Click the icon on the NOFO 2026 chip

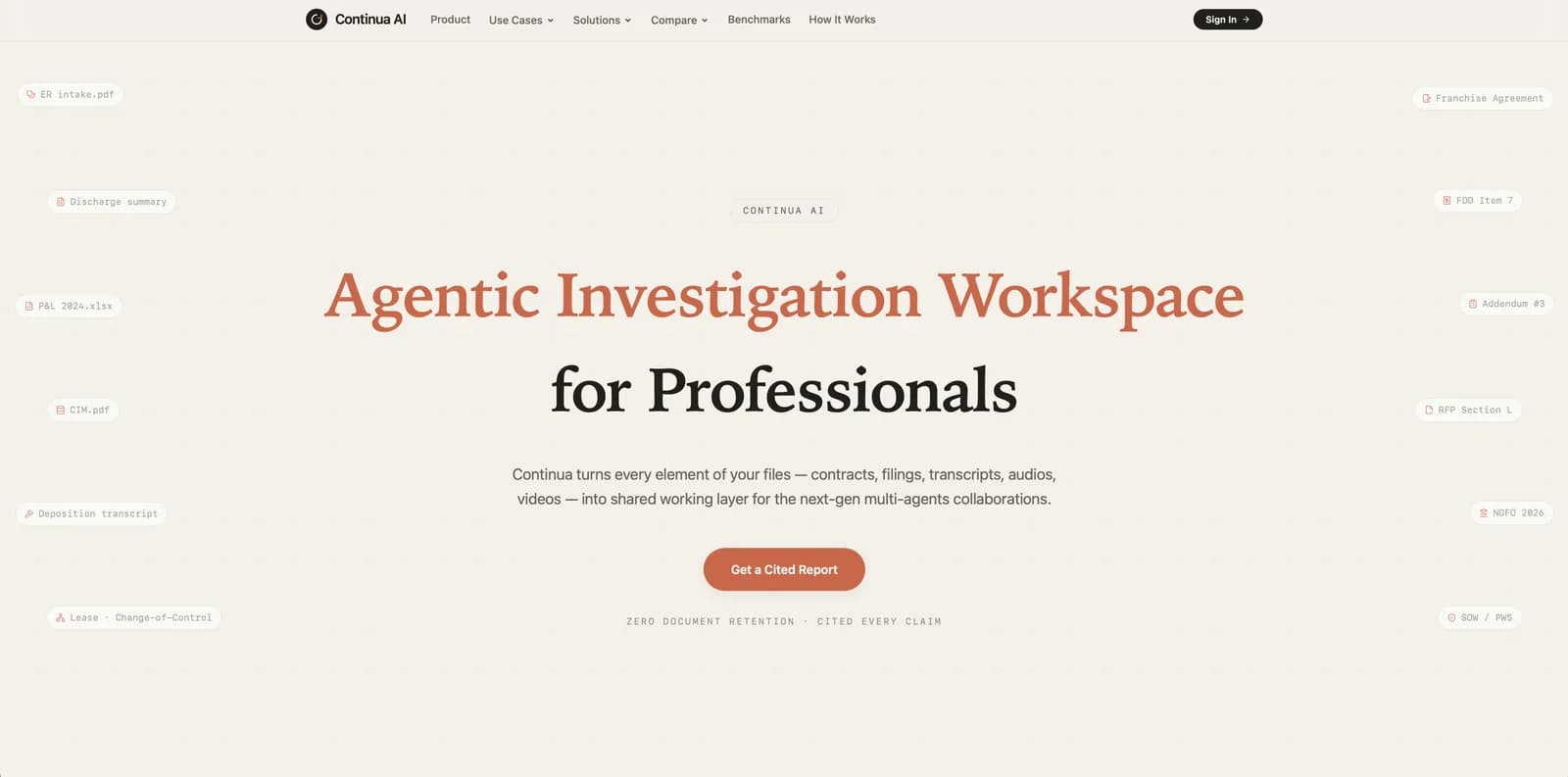[x=1484, y=513]
